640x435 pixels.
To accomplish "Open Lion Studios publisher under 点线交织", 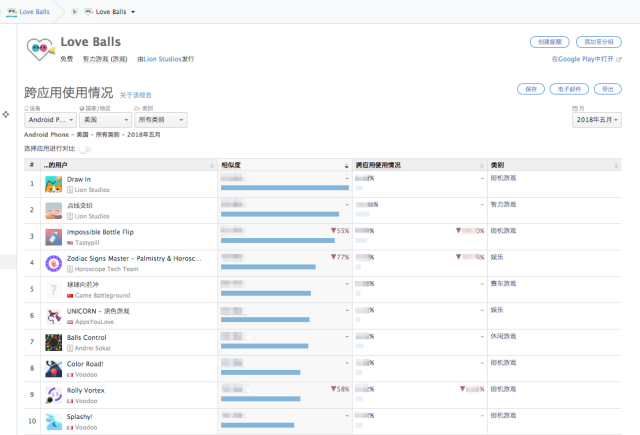I will click(92, 216).
